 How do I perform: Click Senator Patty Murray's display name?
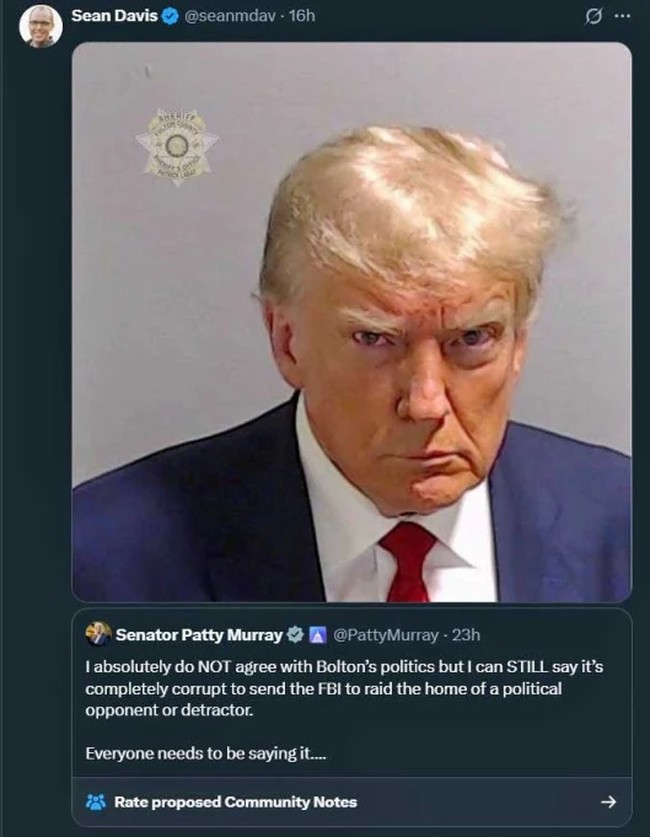pyautogui.click(x=199, y=635)
